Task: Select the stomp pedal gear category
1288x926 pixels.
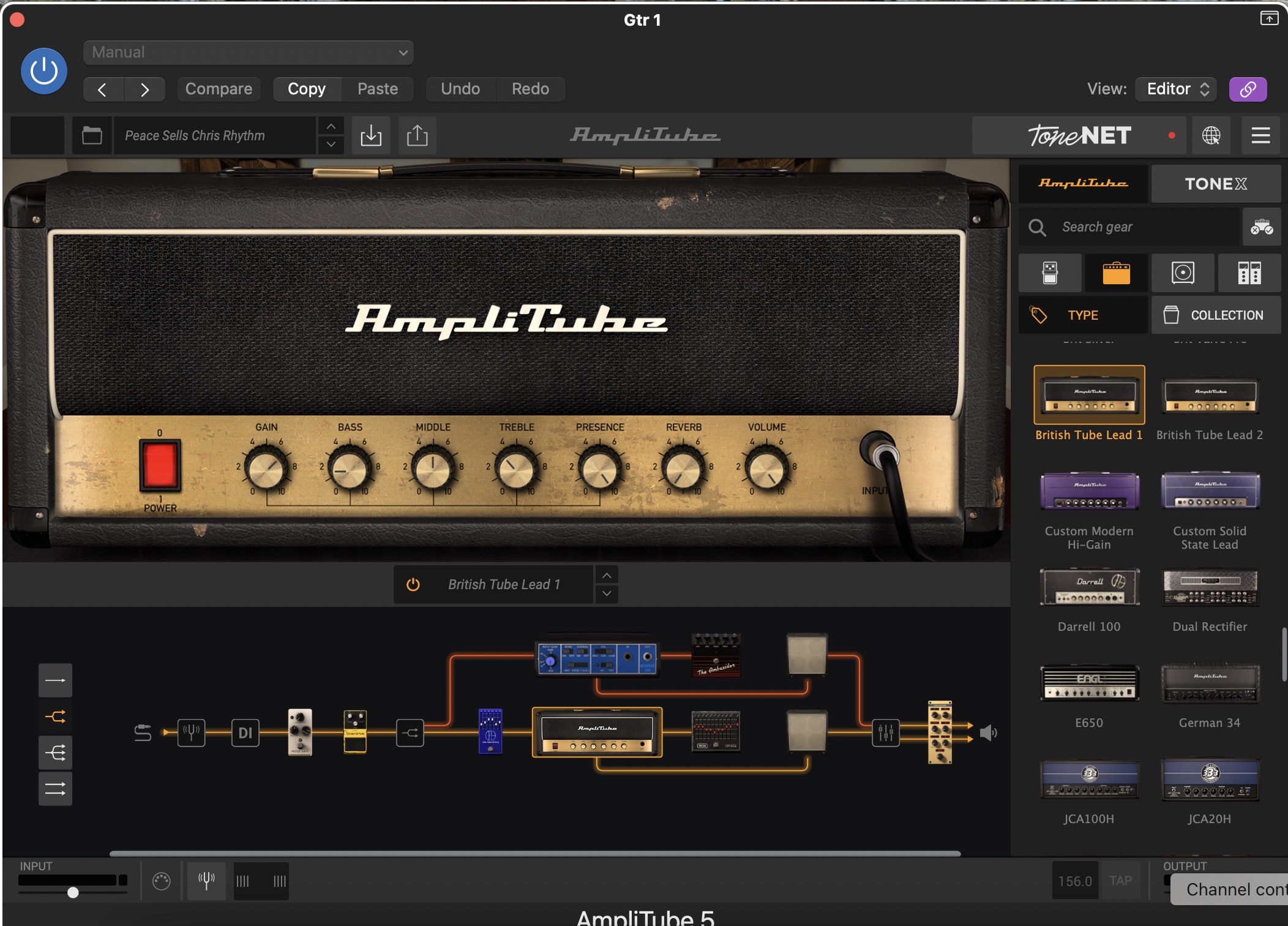Action: click(x=1050, y=273)
